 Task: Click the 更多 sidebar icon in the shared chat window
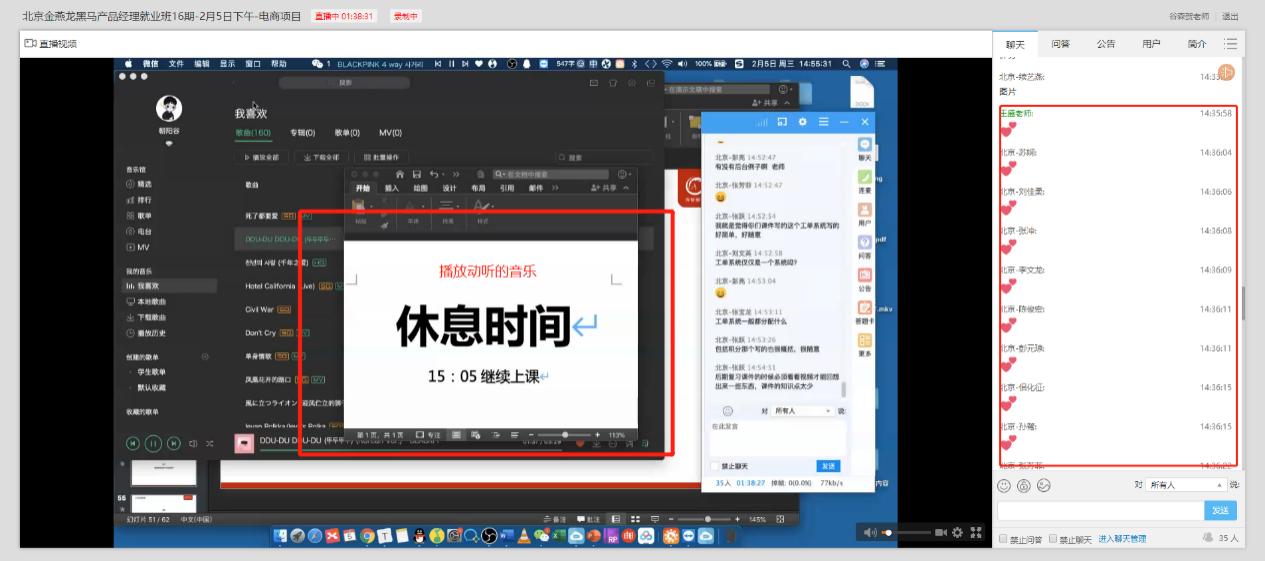[x=864, y=346]
